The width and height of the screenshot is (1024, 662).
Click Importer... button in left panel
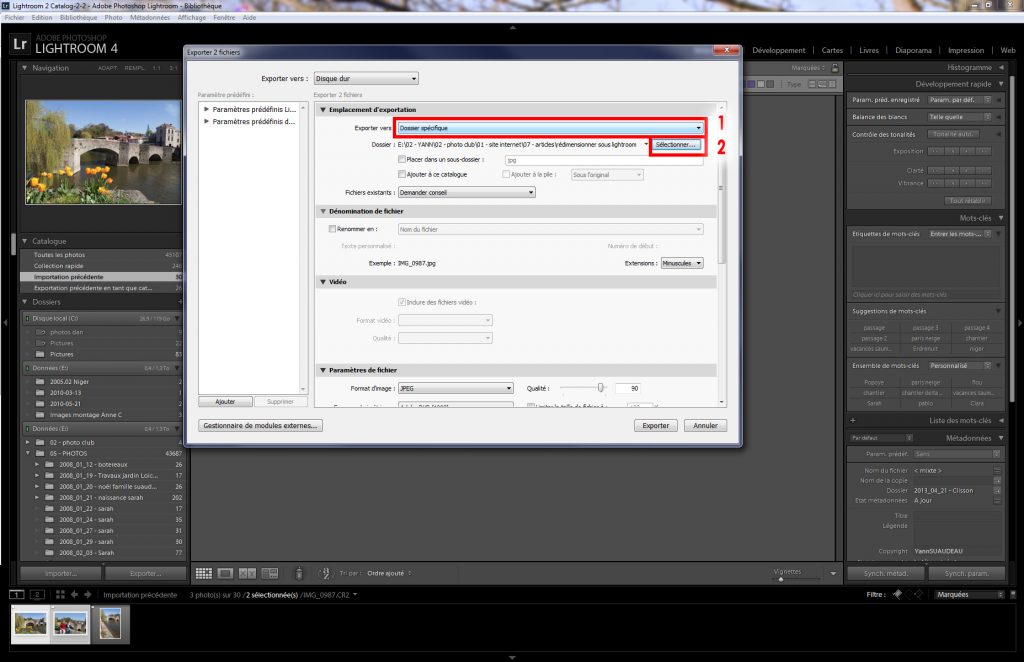tap(61, 573)
